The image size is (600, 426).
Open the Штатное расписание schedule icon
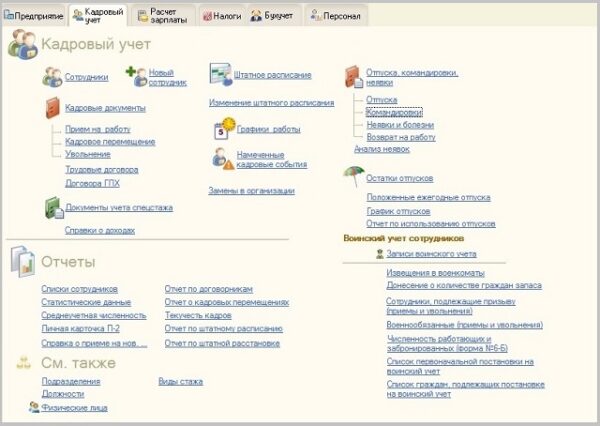pos(220,74)
